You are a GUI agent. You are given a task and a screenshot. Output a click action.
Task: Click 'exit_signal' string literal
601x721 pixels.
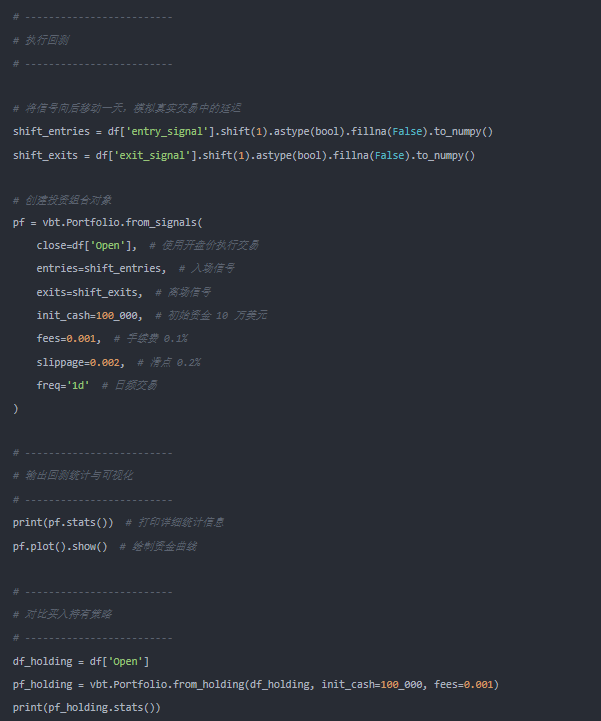(x=152, y=155)
